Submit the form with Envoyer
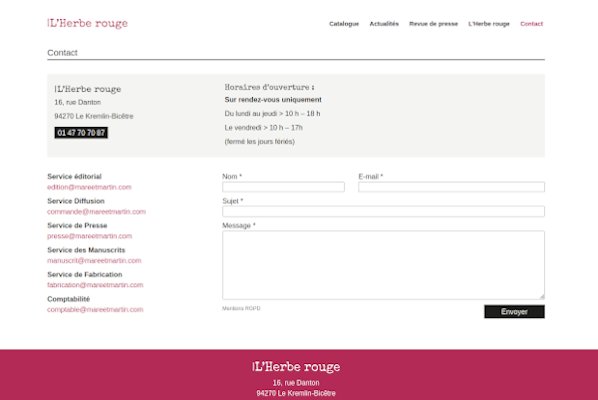Screen dimensions: 598x400 pos(514,312)
